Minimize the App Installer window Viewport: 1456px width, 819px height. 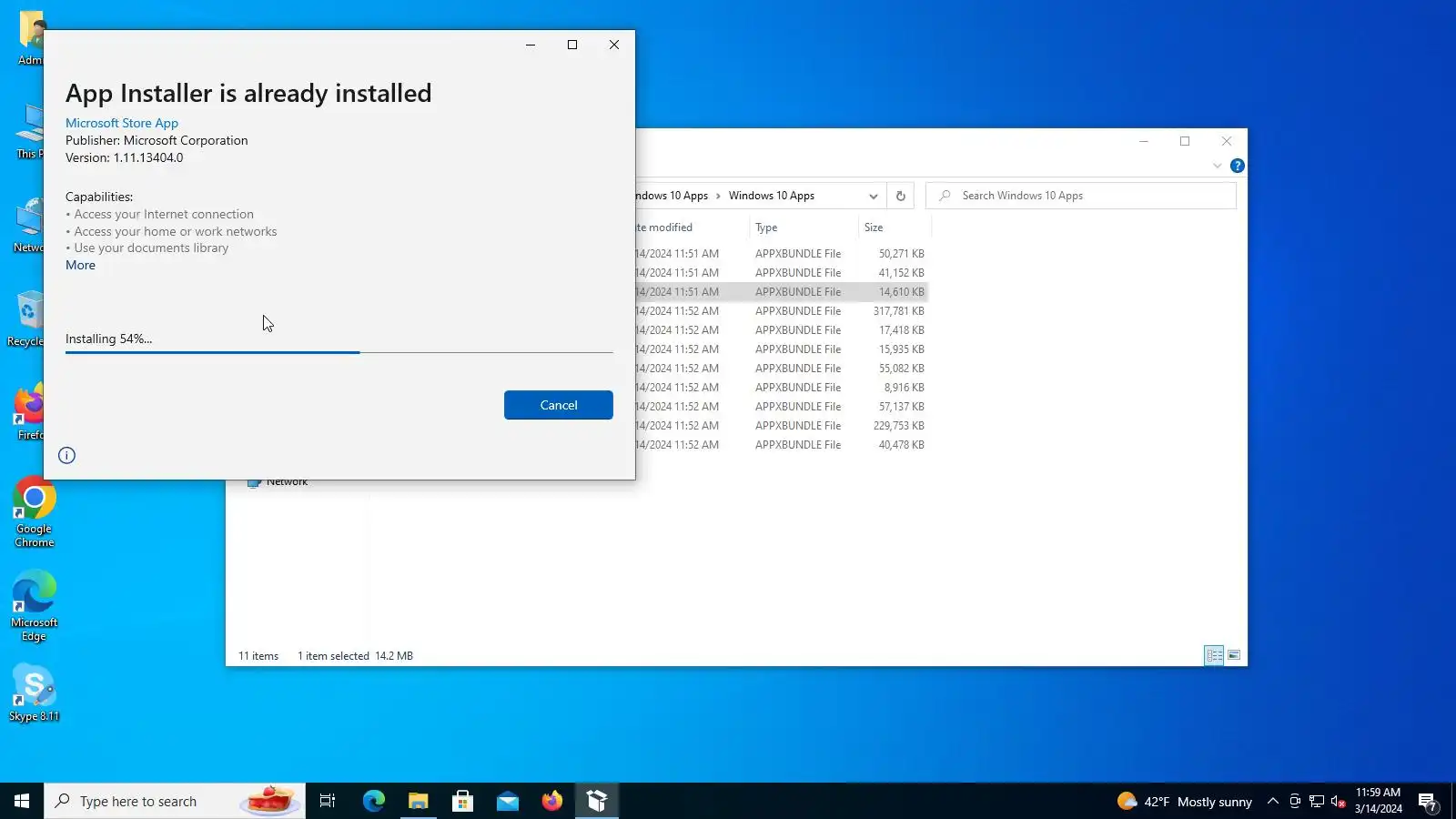(531, 45)
